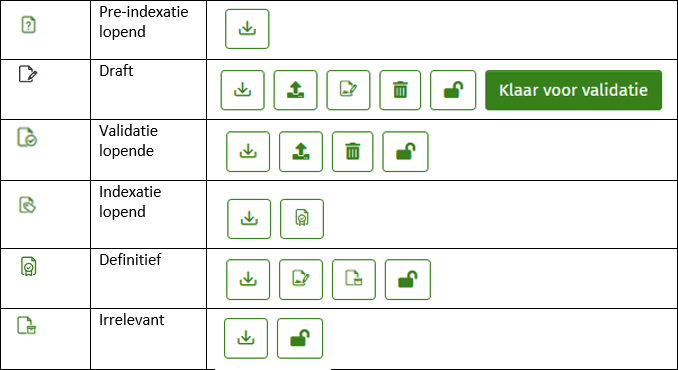Screen dimensions: 678x370
Task: Delete document in Validatie lopende row
Action: (x=352, y=151)
